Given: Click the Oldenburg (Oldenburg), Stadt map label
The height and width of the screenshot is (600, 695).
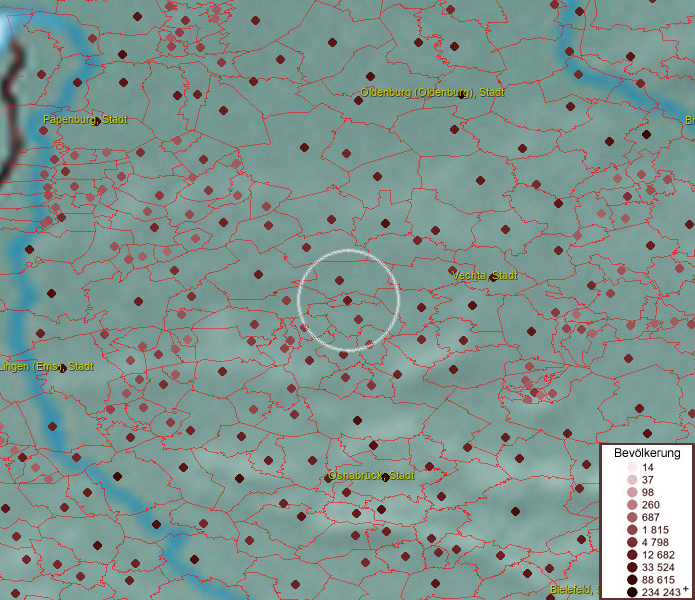Looking at the screenshot, I should coord(432,93).
